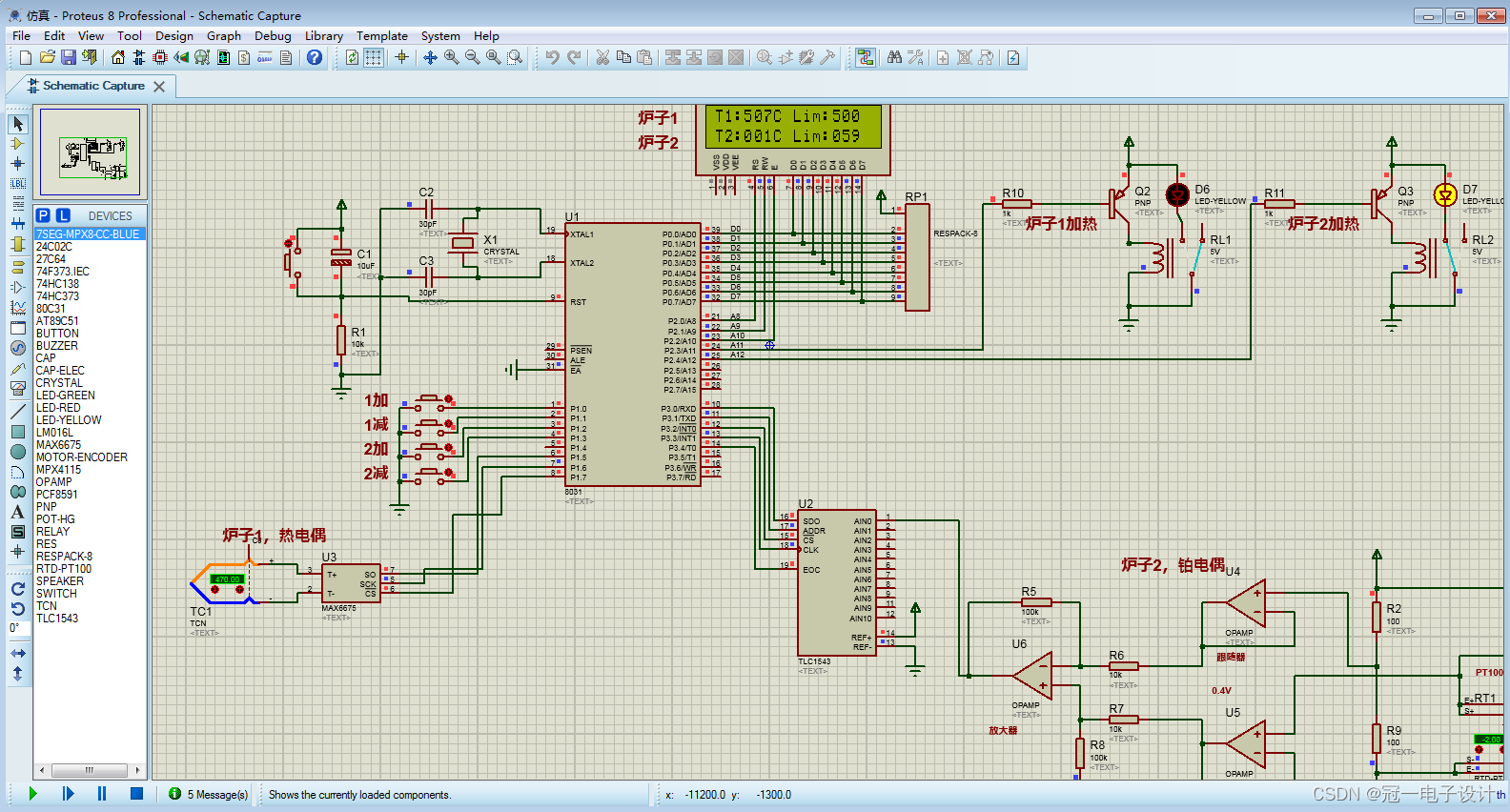Click the Home page toolbar icon
The width and height of the screenshot is (1510, 812).
tap(118, 58)
